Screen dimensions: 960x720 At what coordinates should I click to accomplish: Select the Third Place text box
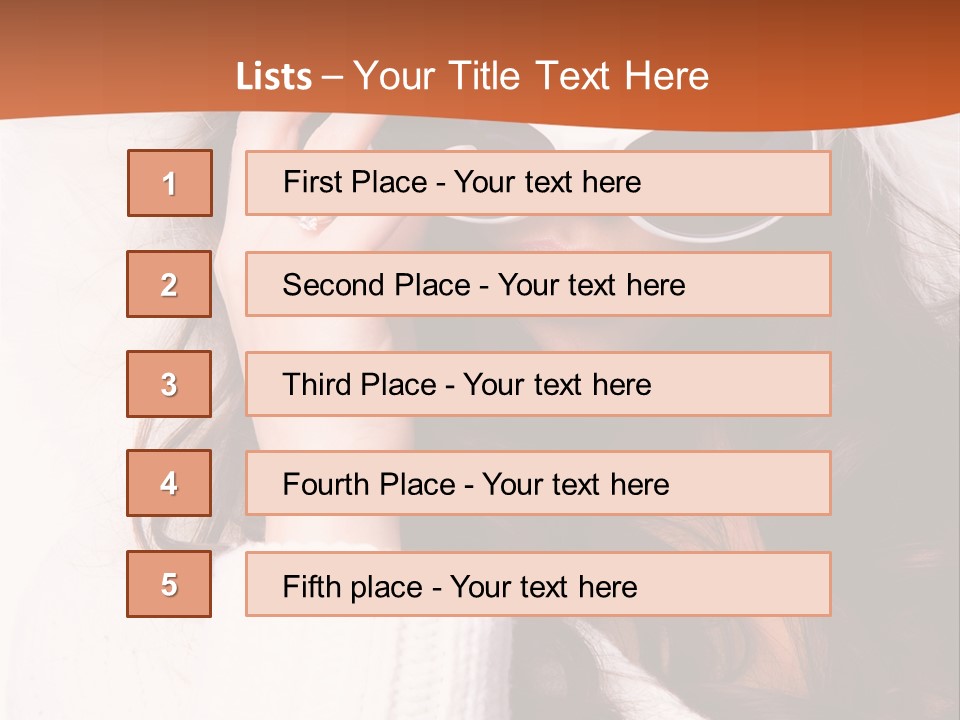pyautogui.click(x=538, y=384)
